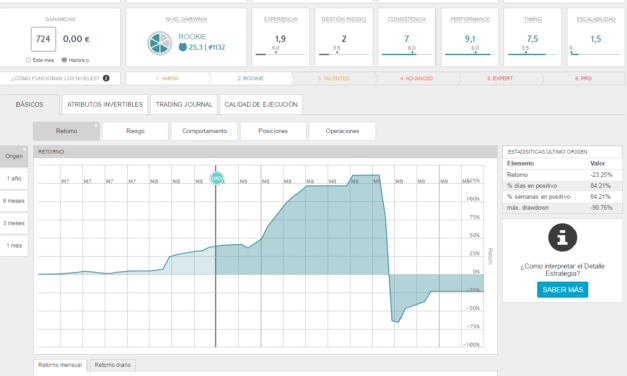This screenshot has height=376, width=627.
Task: Click the 1. AMEBA level step
Action: (x=168, y=78)
